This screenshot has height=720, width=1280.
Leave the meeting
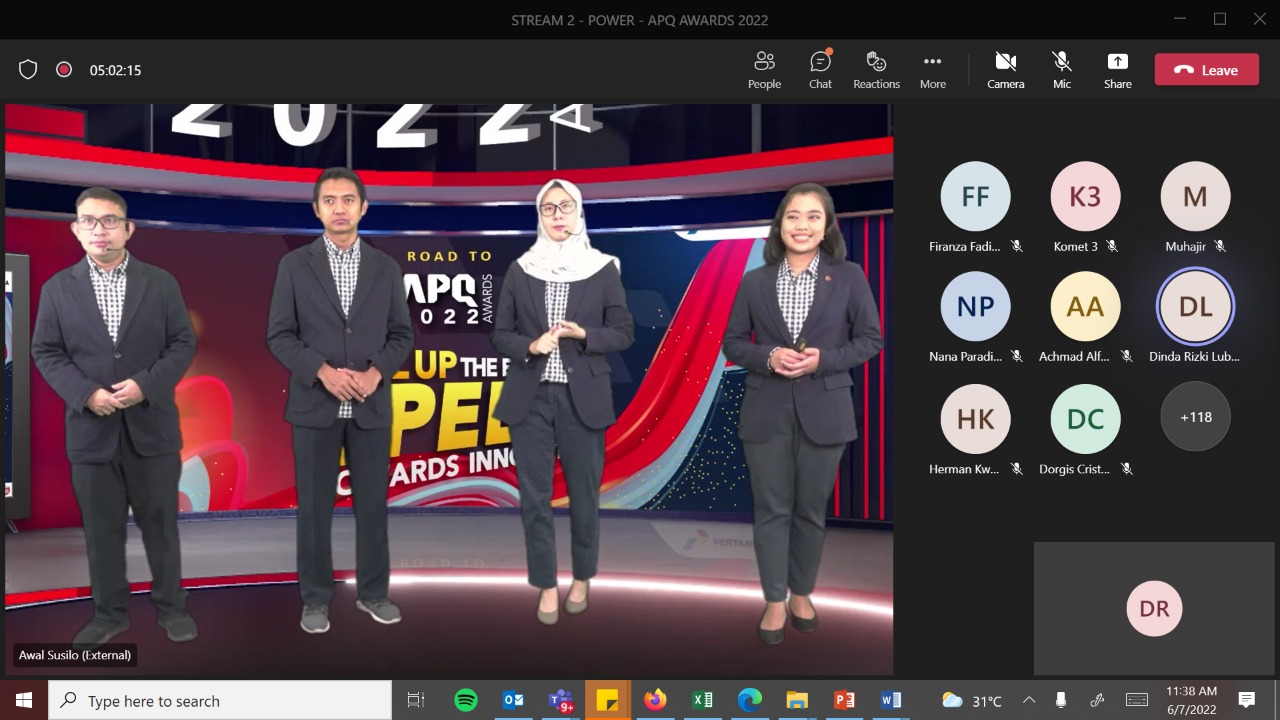(x=1206, y=70)
